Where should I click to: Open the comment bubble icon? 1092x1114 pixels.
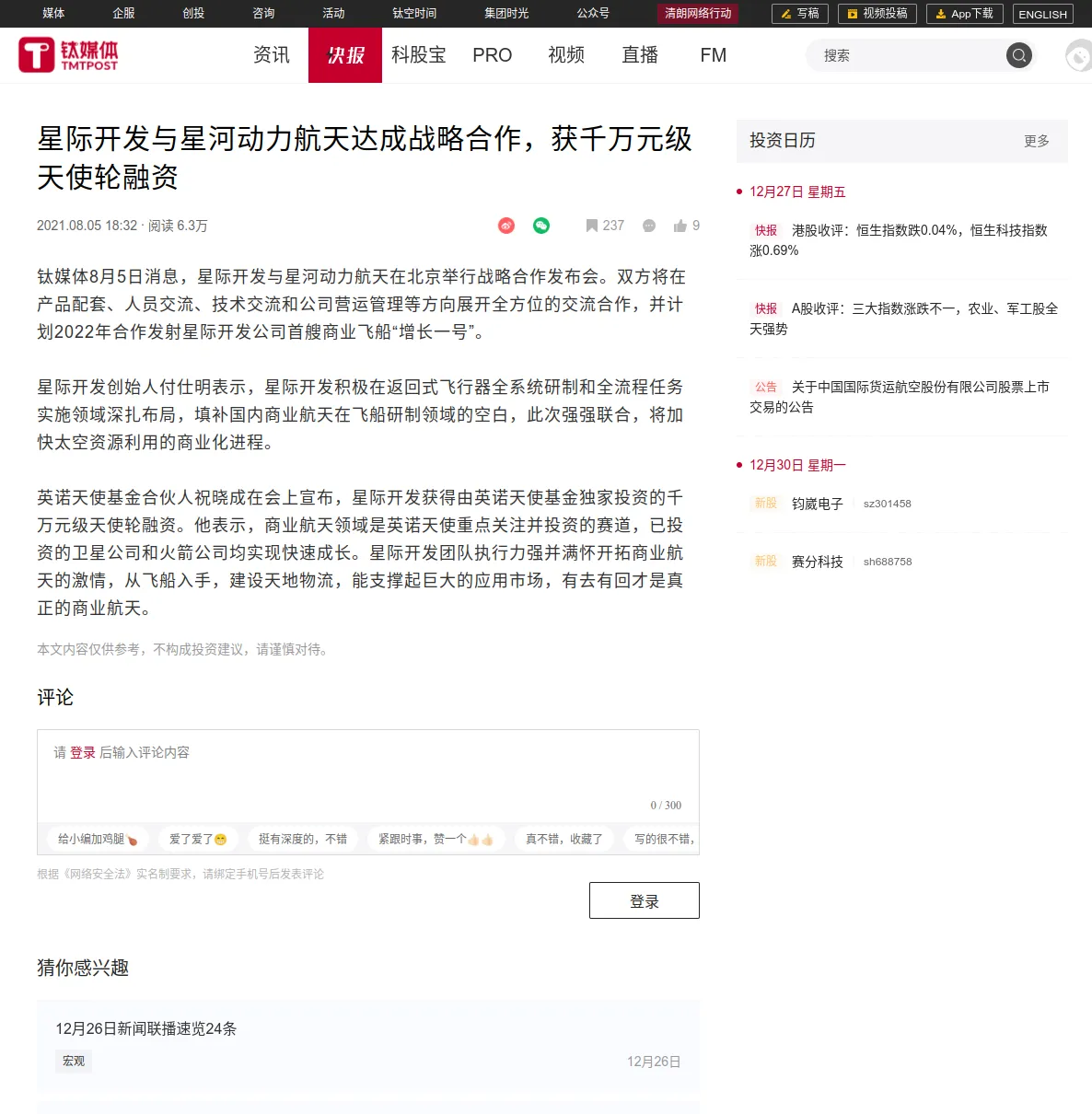(x=649, y=226)
